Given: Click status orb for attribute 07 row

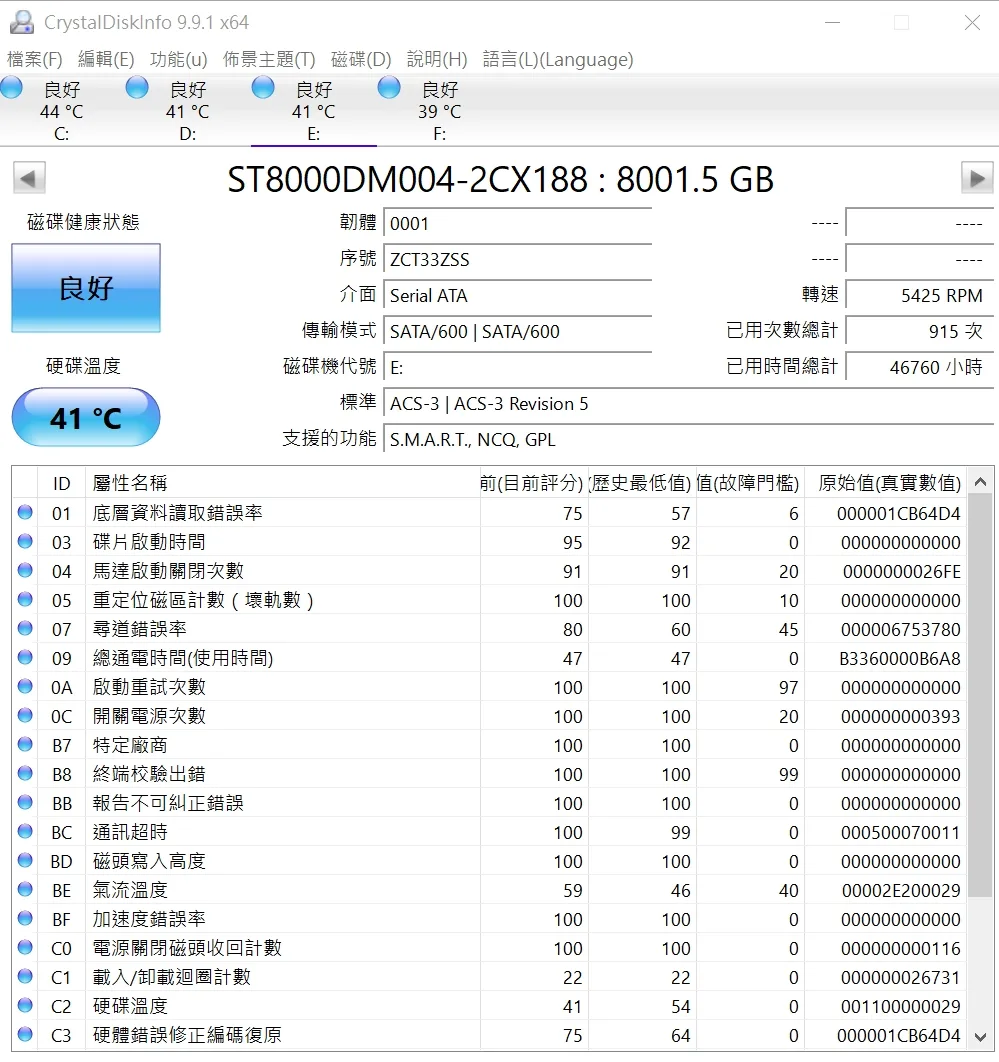Looking at the screenshot, I should (x=25, y=628).
